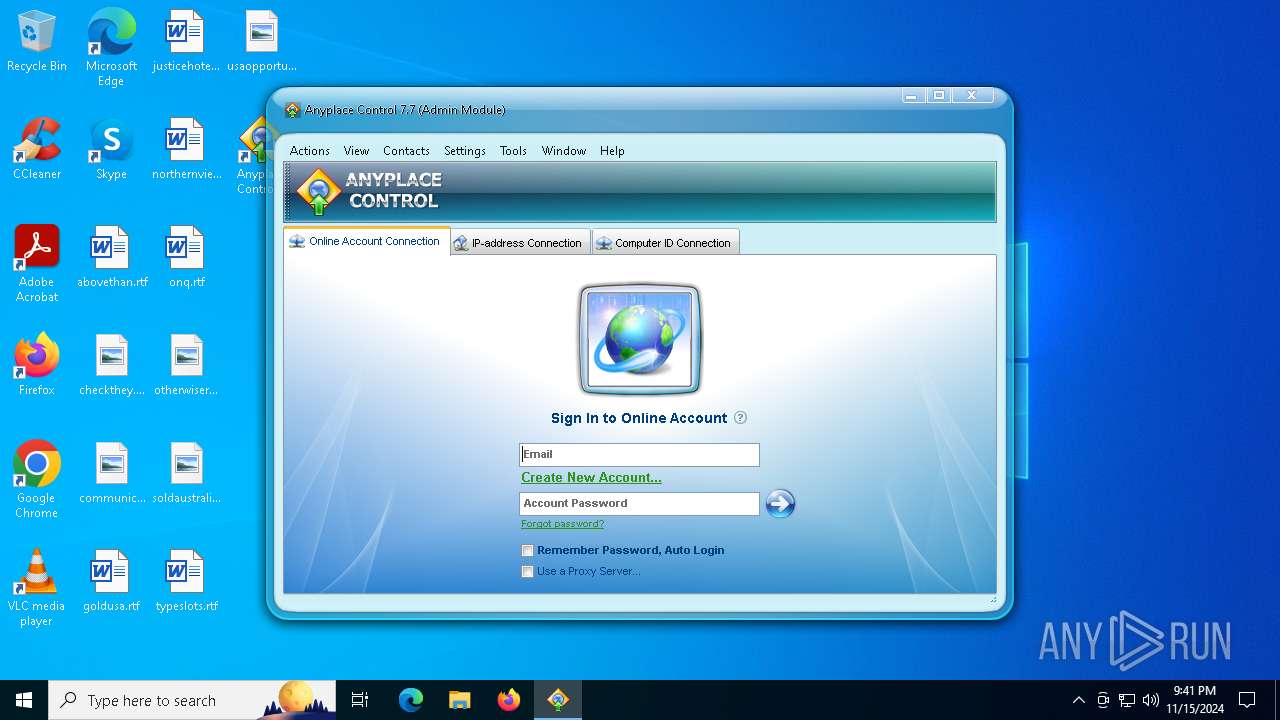Switch to IP-address Connection tab

pyautogui.click(x=520, y=243)
